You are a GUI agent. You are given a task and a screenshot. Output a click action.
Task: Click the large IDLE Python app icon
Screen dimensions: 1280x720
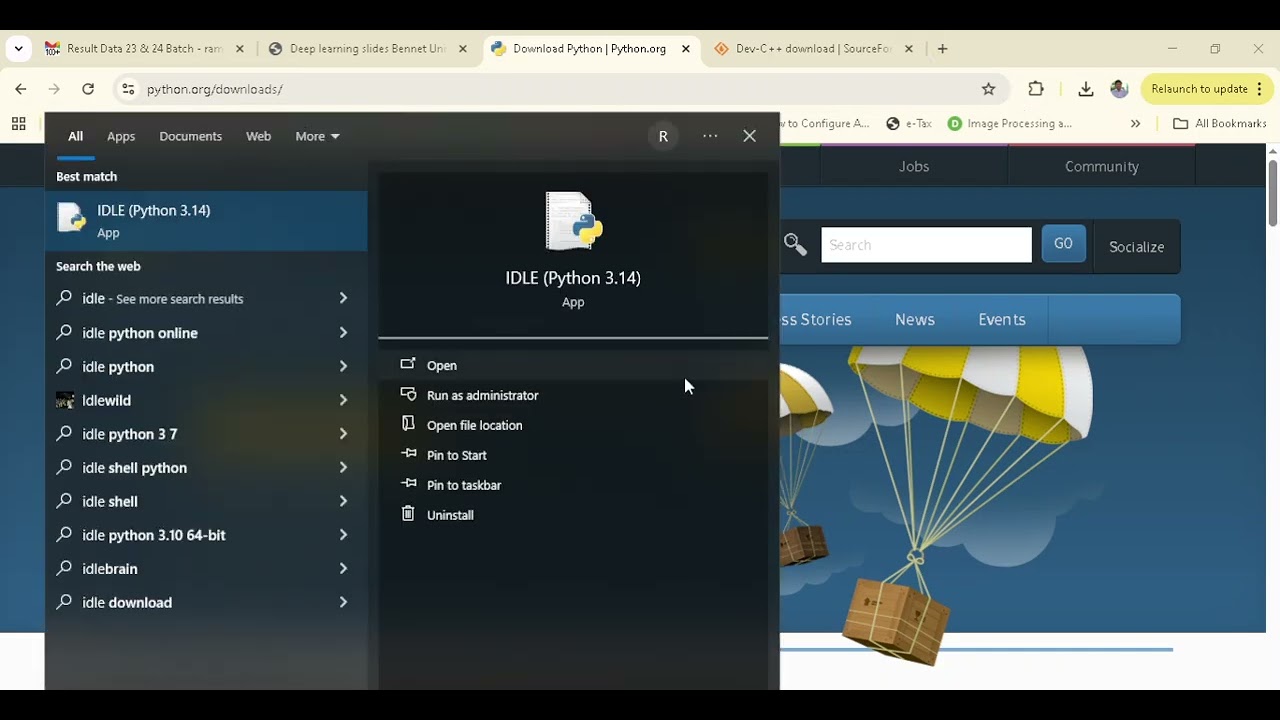(x=573, y=221)
